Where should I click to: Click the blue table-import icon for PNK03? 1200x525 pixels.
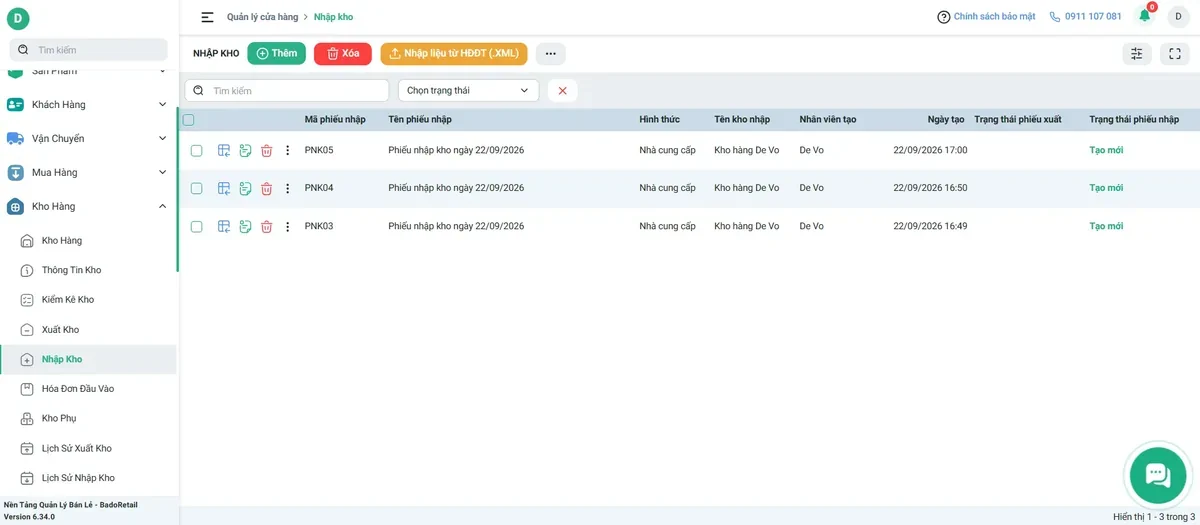coord(224,227)
